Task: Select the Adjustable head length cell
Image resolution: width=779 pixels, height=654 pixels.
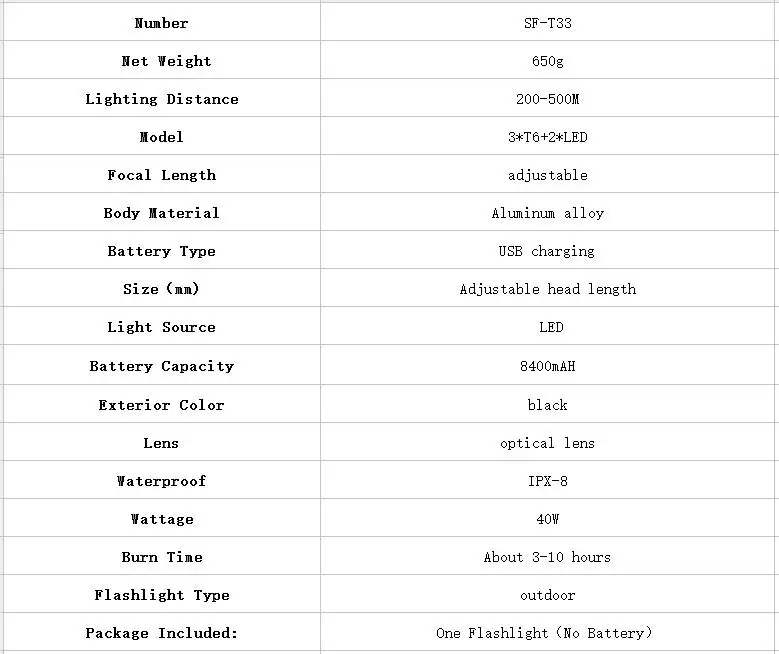Action: [547, 289]
